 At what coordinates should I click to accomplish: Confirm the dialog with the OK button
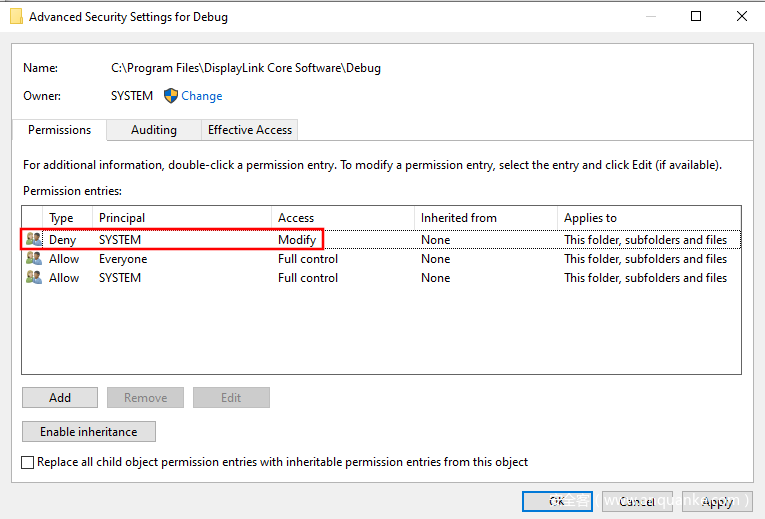pos(557,501)
